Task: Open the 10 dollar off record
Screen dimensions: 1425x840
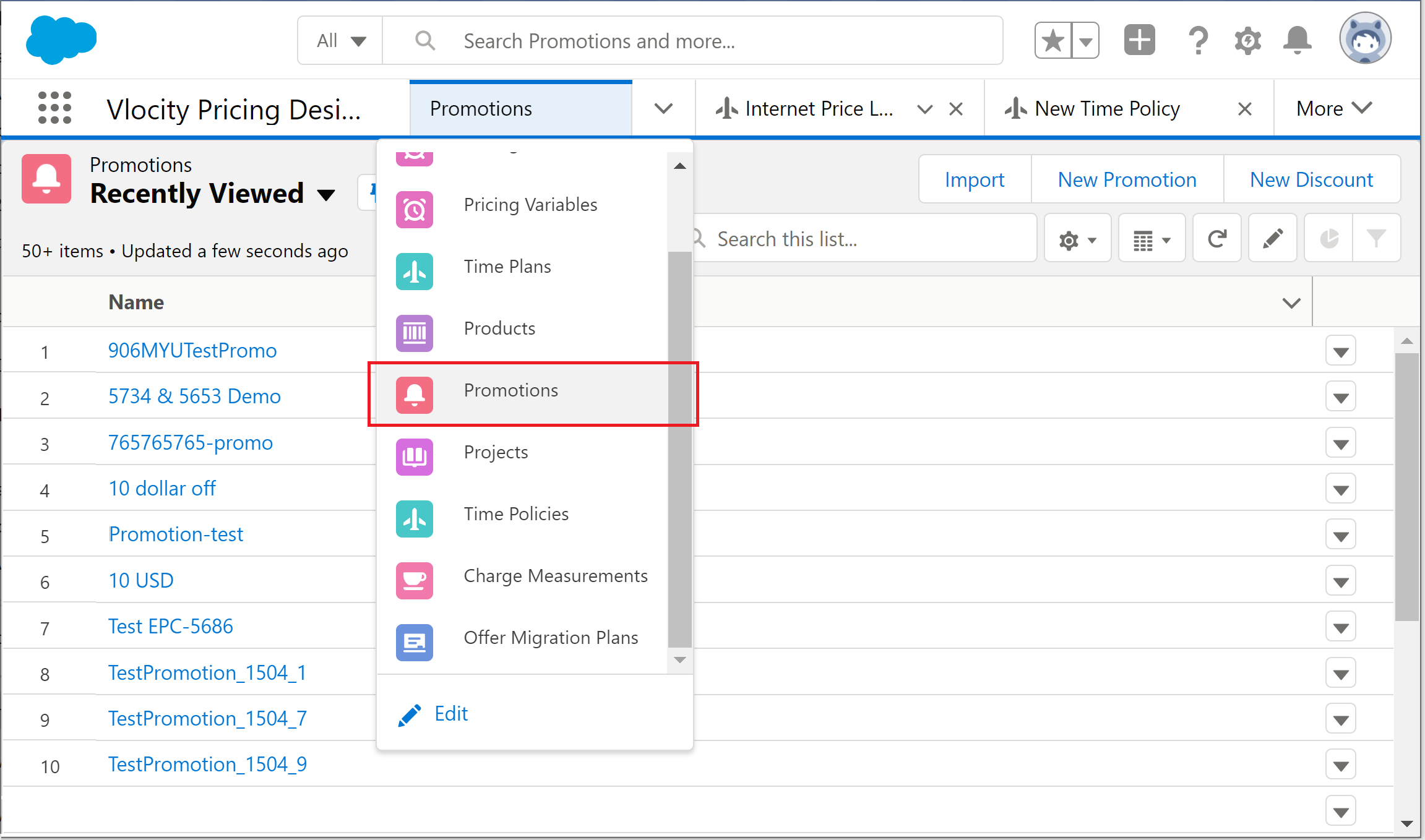Action: click(x=162, y=488)
